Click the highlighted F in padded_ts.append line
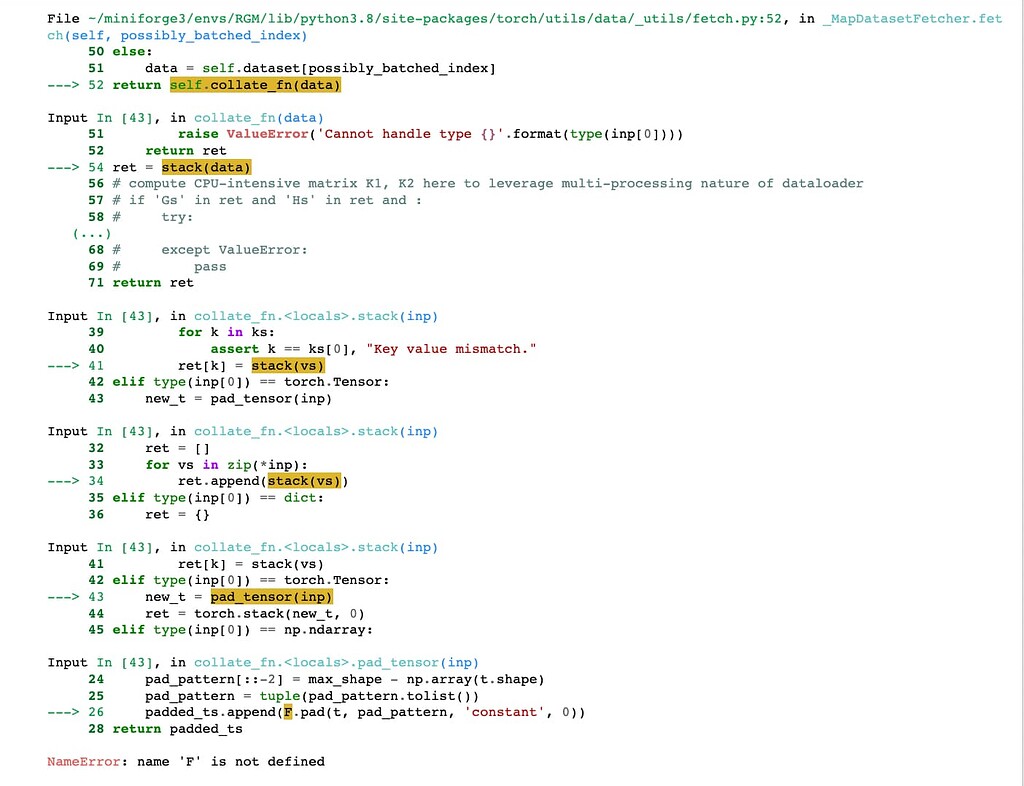Image resolution: width=1024 pixels, height=786 pixels. coord(287,712)
